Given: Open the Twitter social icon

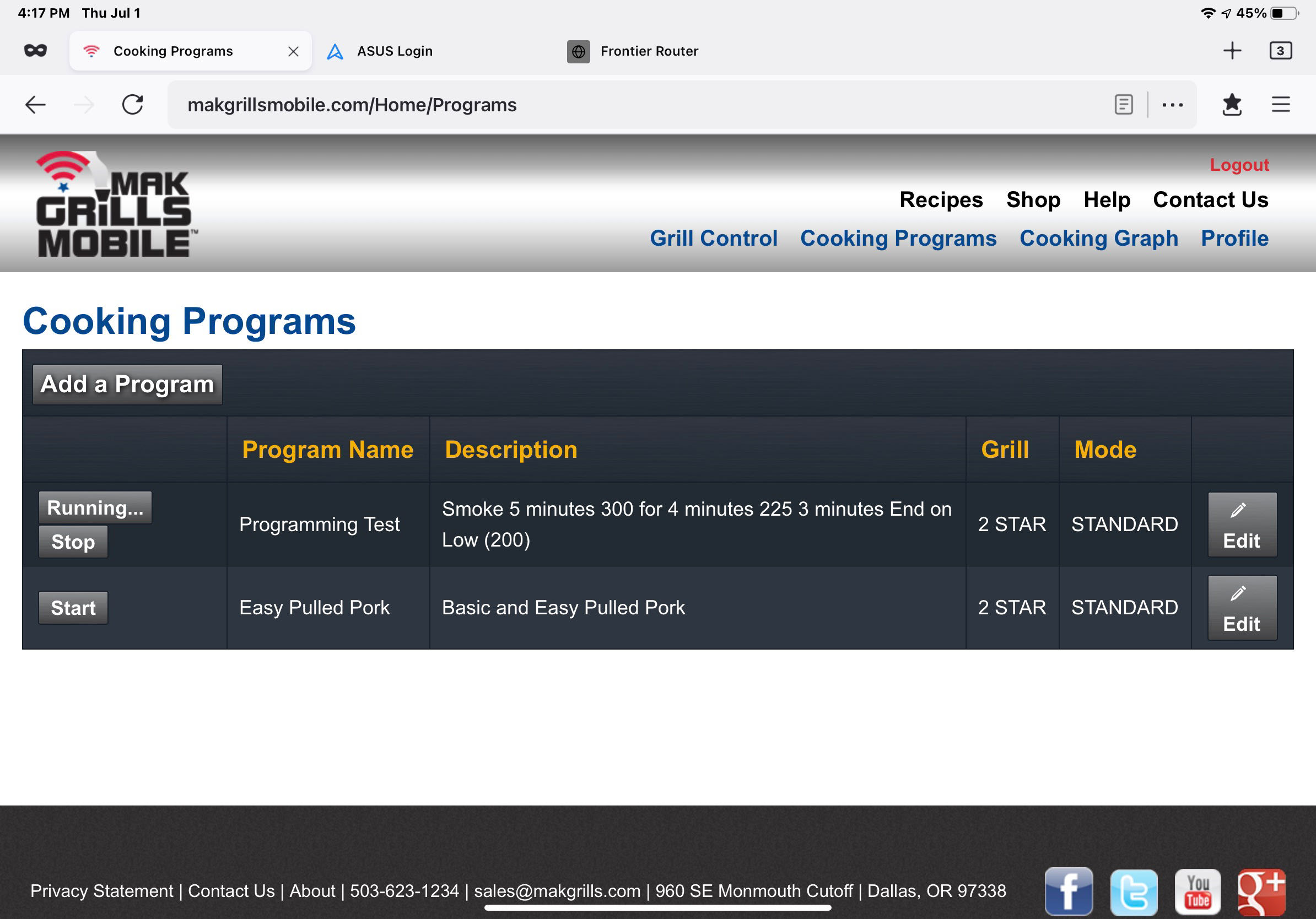Looking at the screenshot, I should [x=1133, y=892].
